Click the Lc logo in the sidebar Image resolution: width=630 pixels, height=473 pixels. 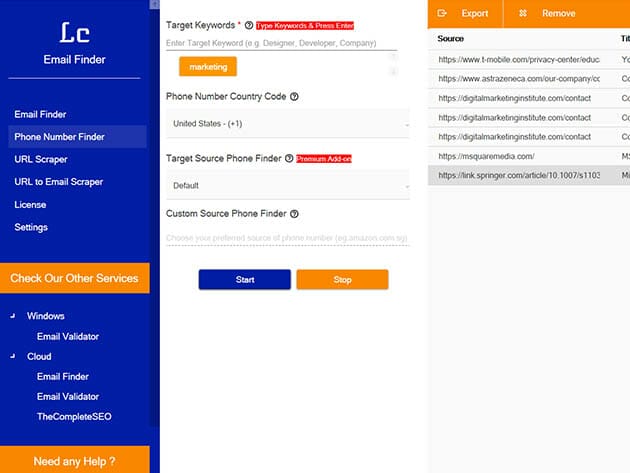tap(74, 35)
